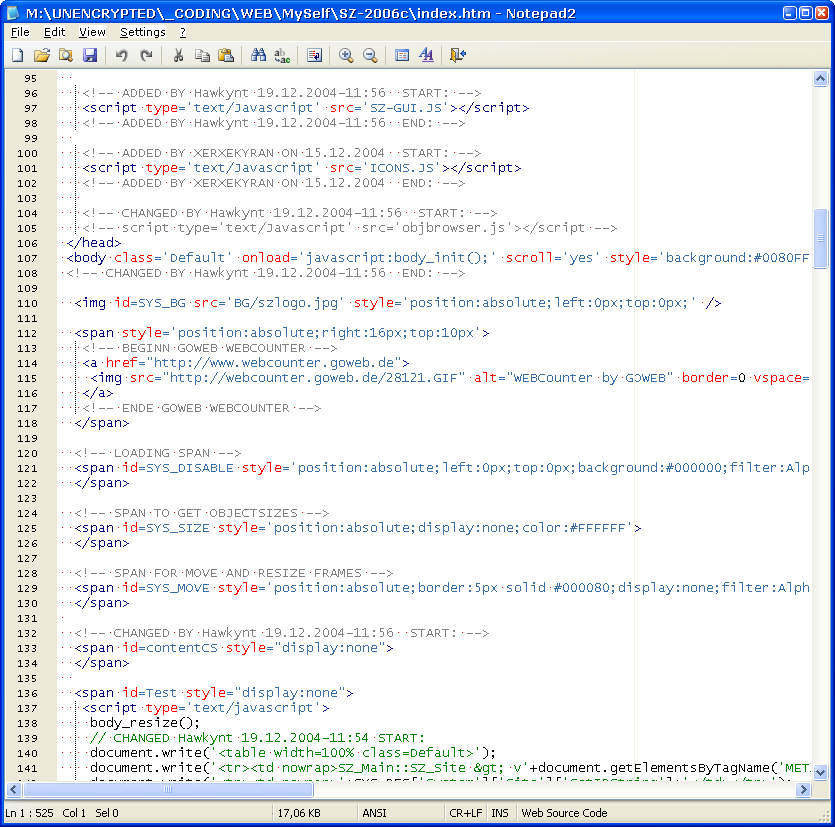835x827 pixels.
Task: Click the 'Ln 1 : 525' status bar field
Action: coord(29,813)
